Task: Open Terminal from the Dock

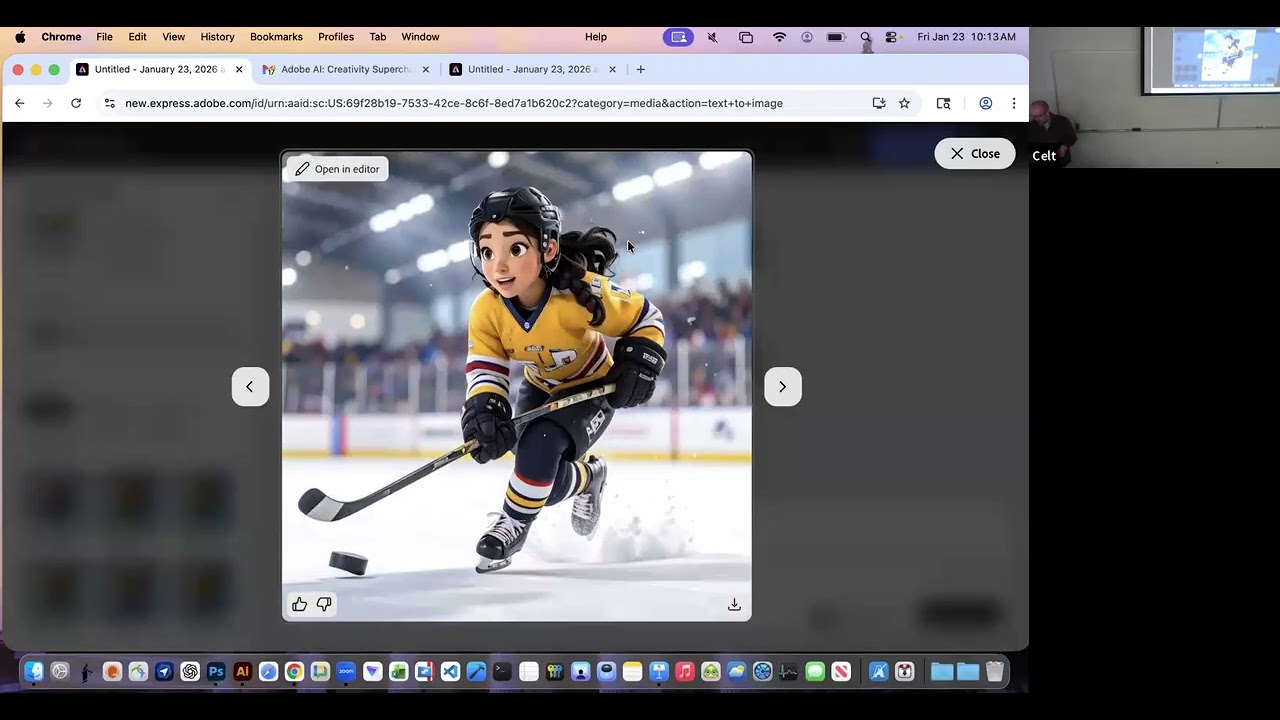Action: pos(502,672)
